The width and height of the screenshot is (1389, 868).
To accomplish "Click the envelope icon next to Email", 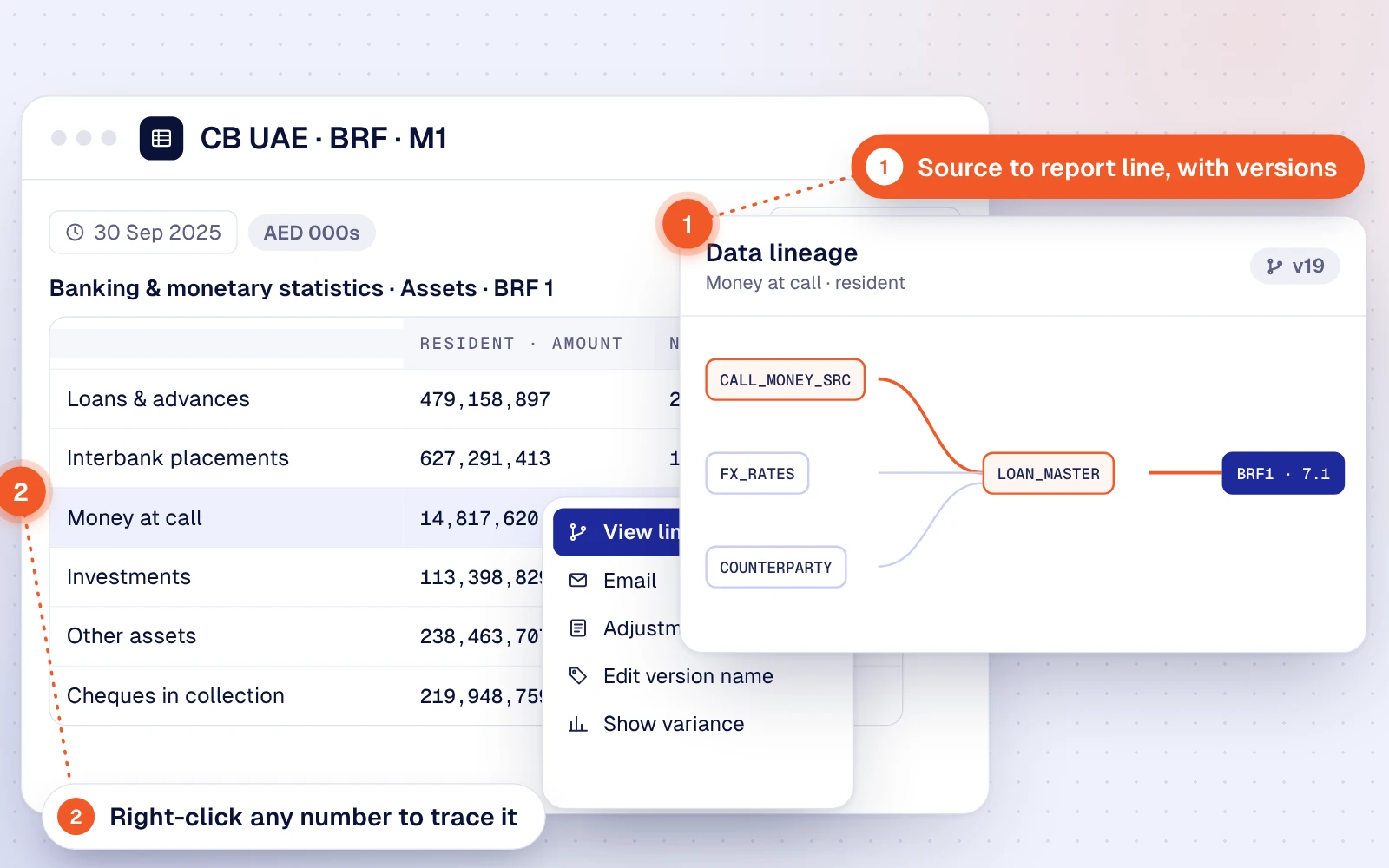I will point(578,580).
